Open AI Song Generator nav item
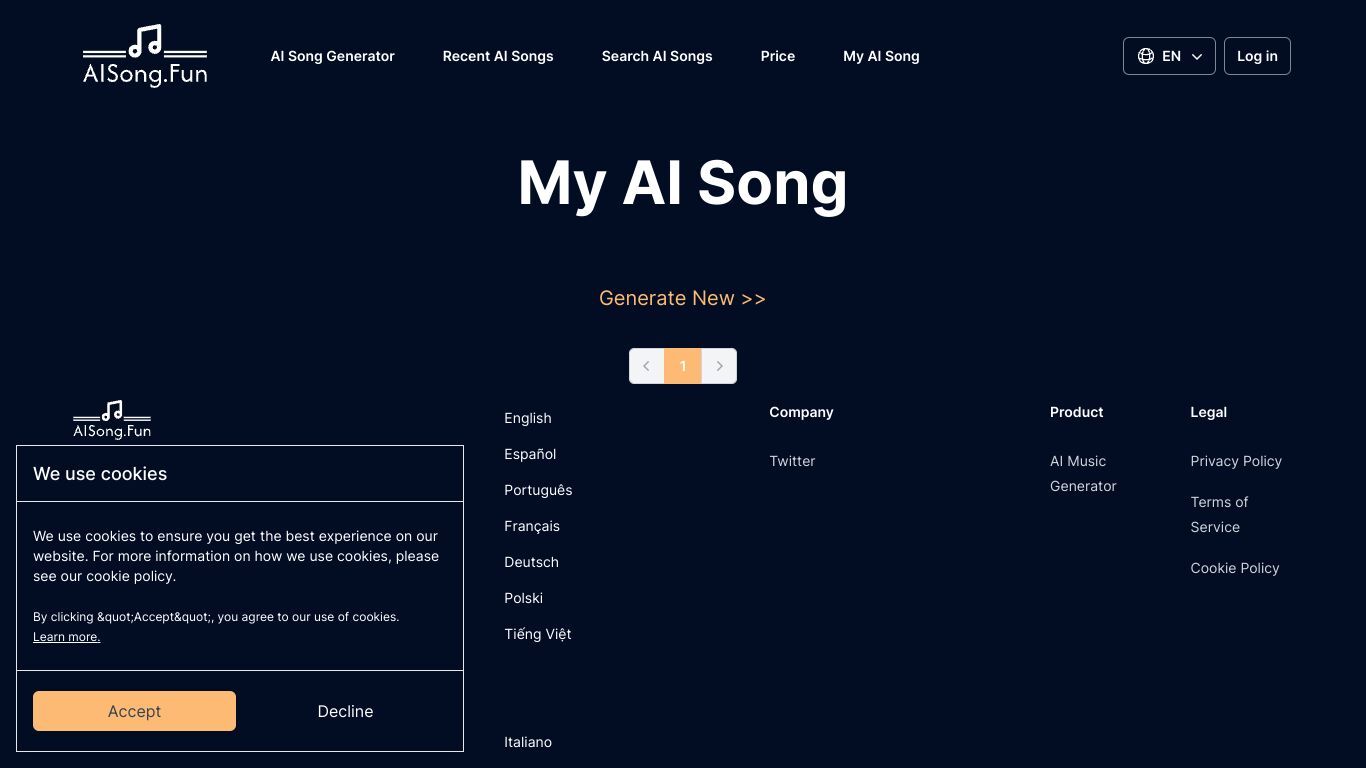 point(333,56)
